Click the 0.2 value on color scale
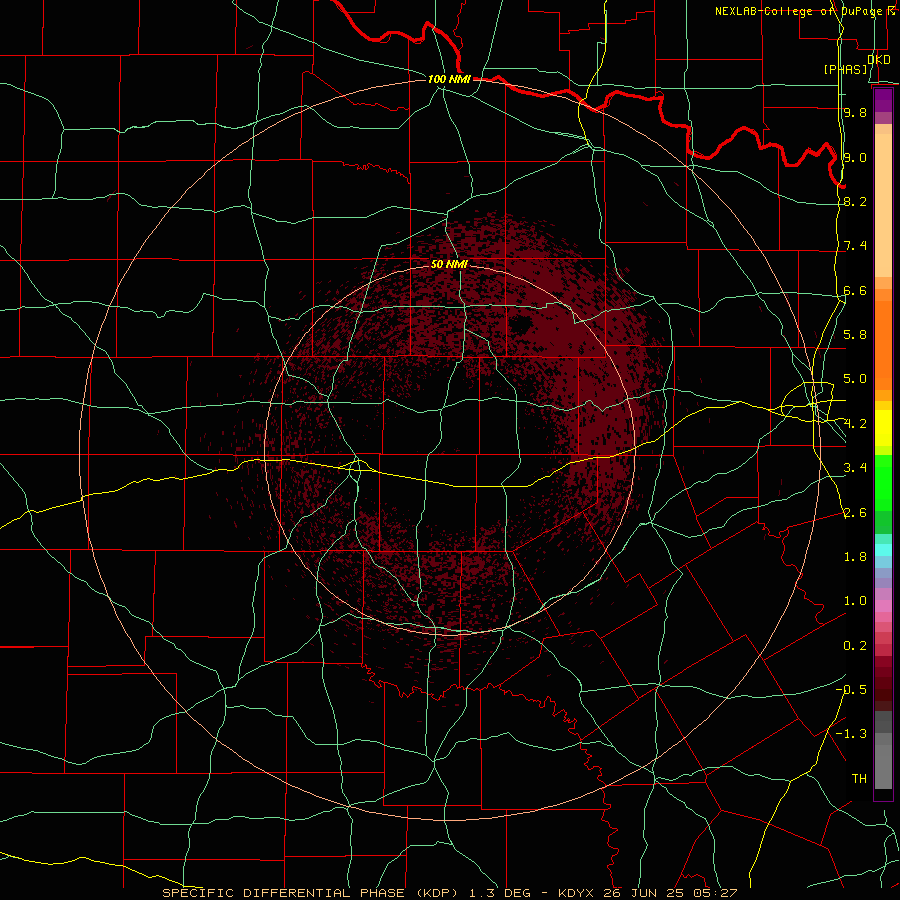This screenshot has width=900, height=900. tap(855, 646)
